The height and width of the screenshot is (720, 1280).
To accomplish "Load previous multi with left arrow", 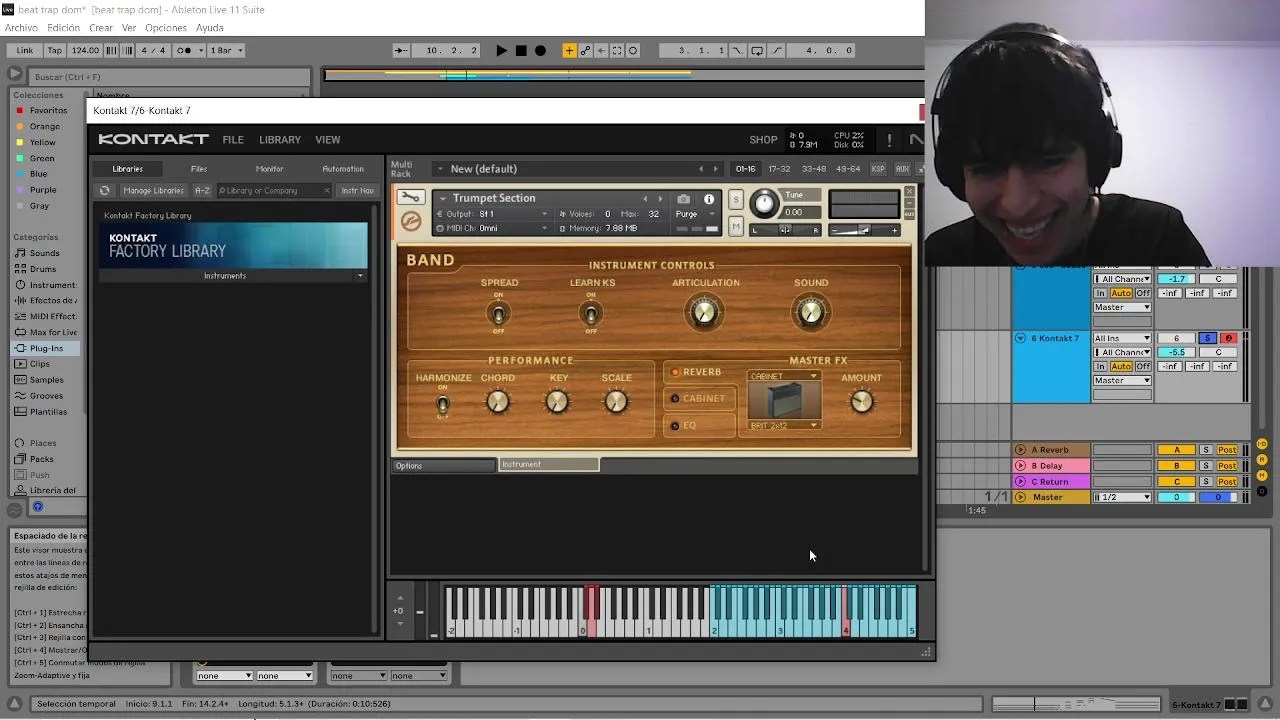I will pyautogui.click(x=700, y=169).
